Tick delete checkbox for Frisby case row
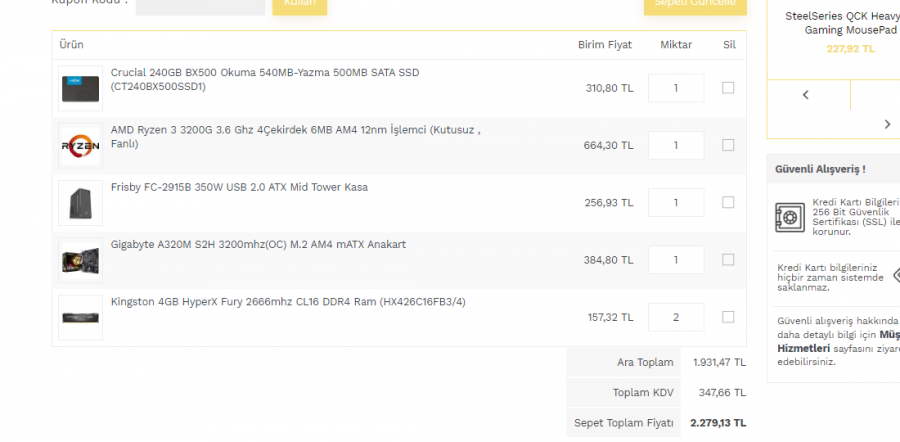Viewport: 900px width, 442px height. pos(728,202)
